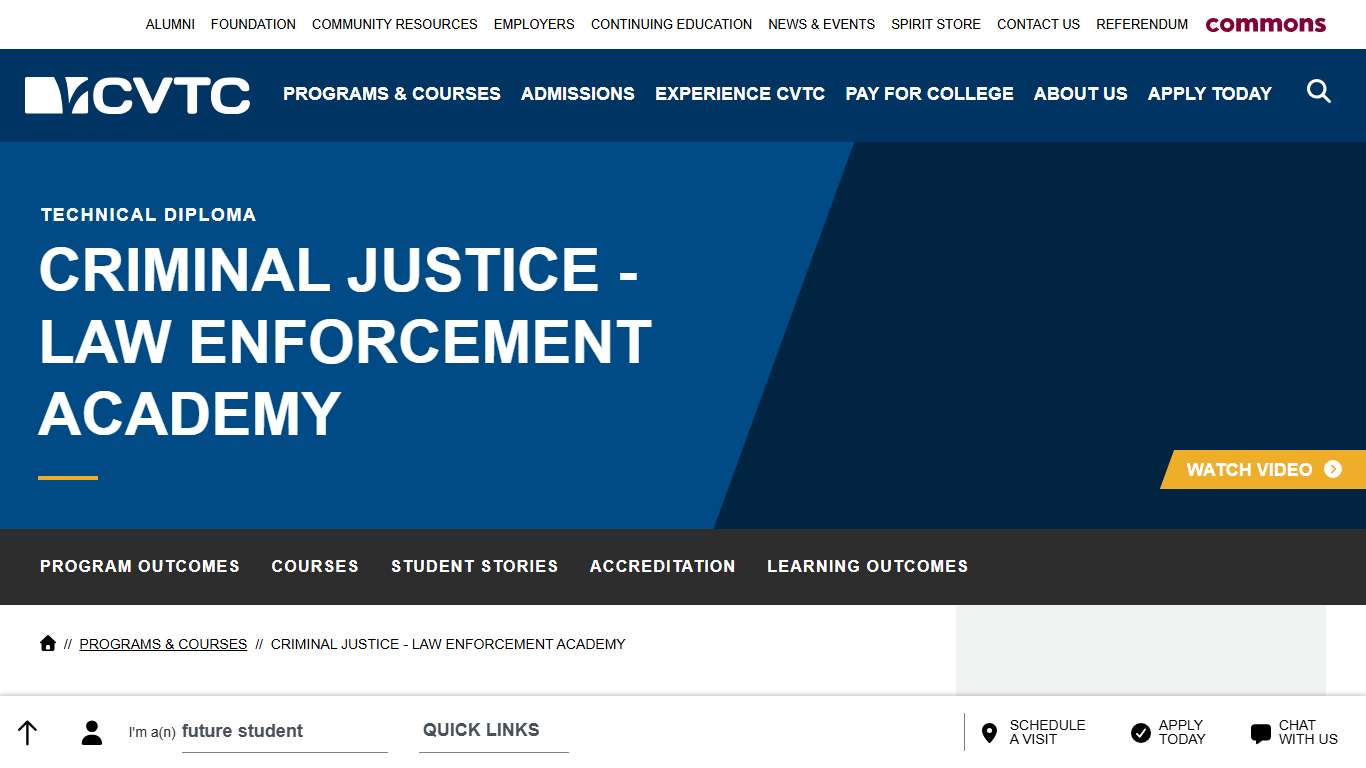Click the WATCH VIDEO button
1366x768 pixels.
point(1262,470)
